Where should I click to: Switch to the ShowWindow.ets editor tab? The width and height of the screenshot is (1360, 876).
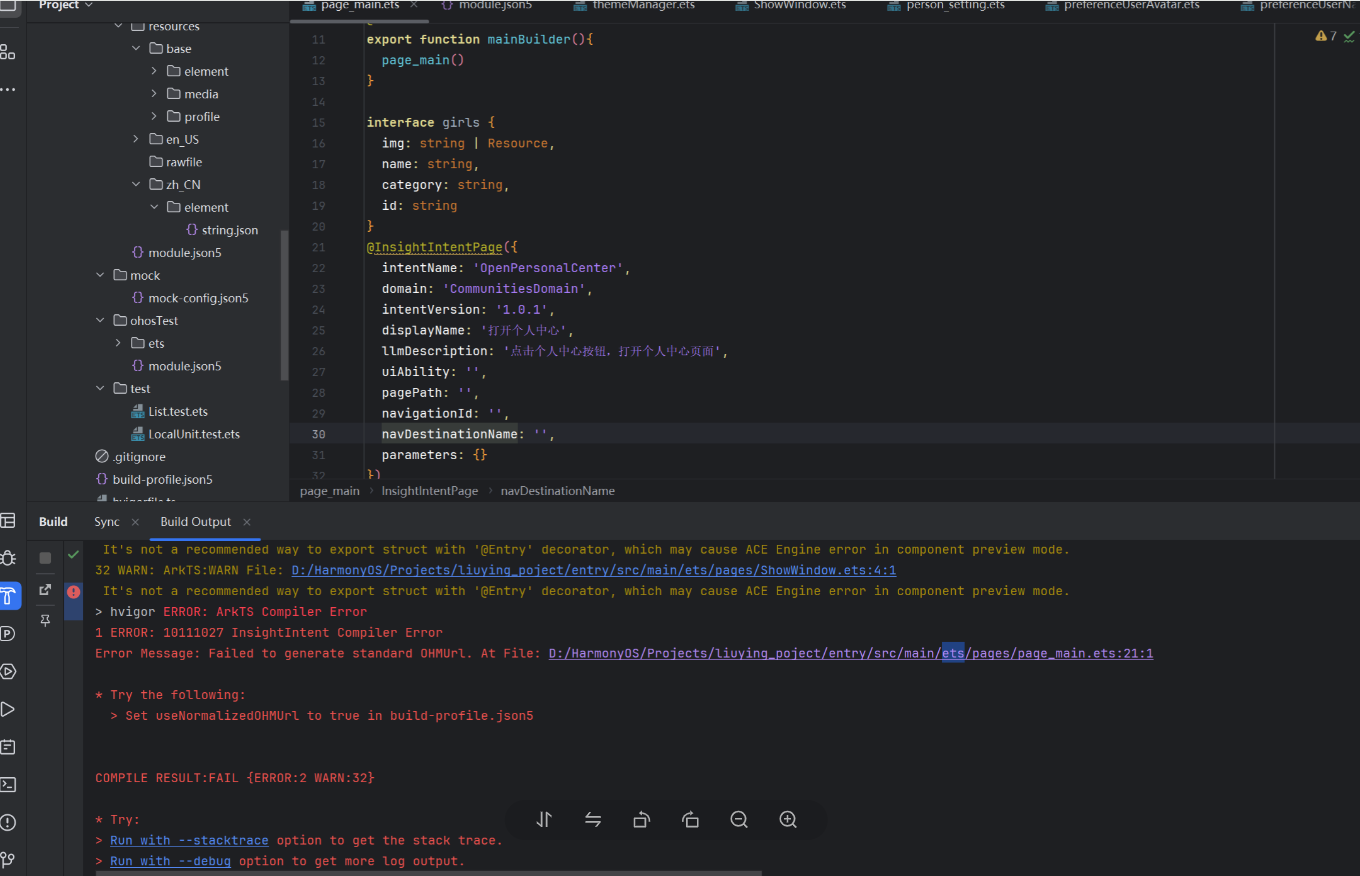coord(799,6)
